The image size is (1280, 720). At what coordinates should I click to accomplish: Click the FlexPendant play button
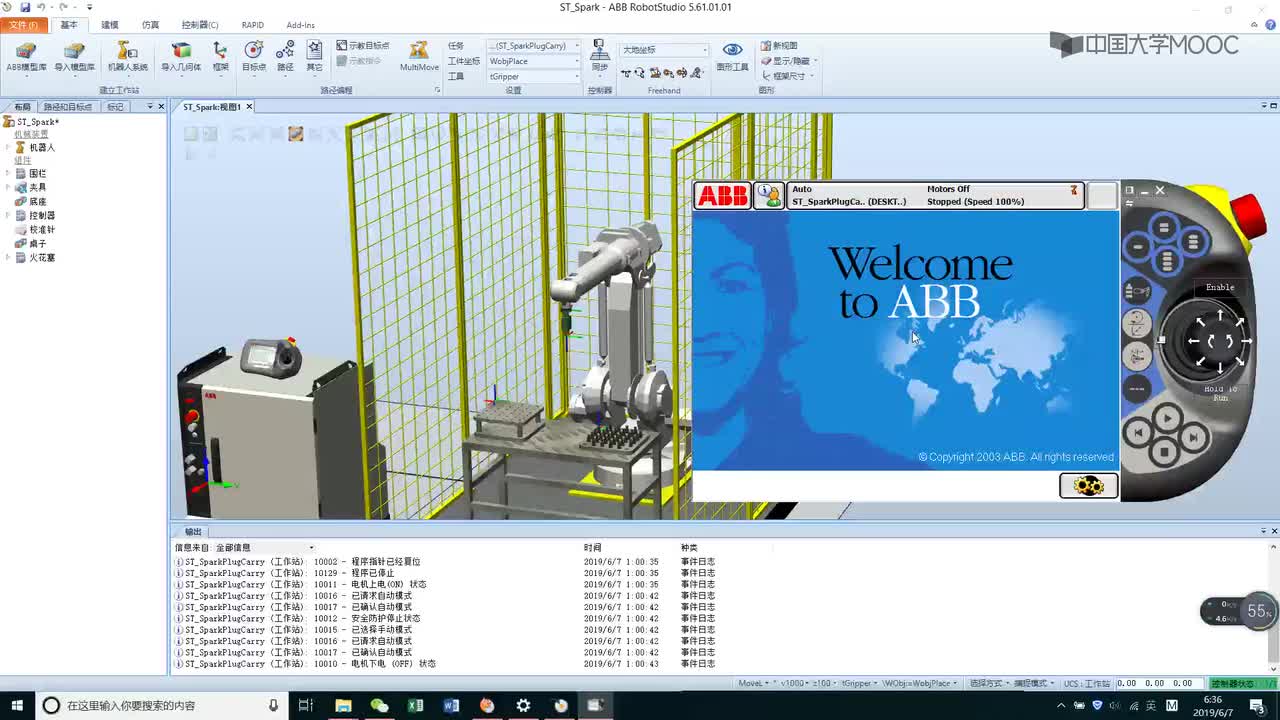1166,418
